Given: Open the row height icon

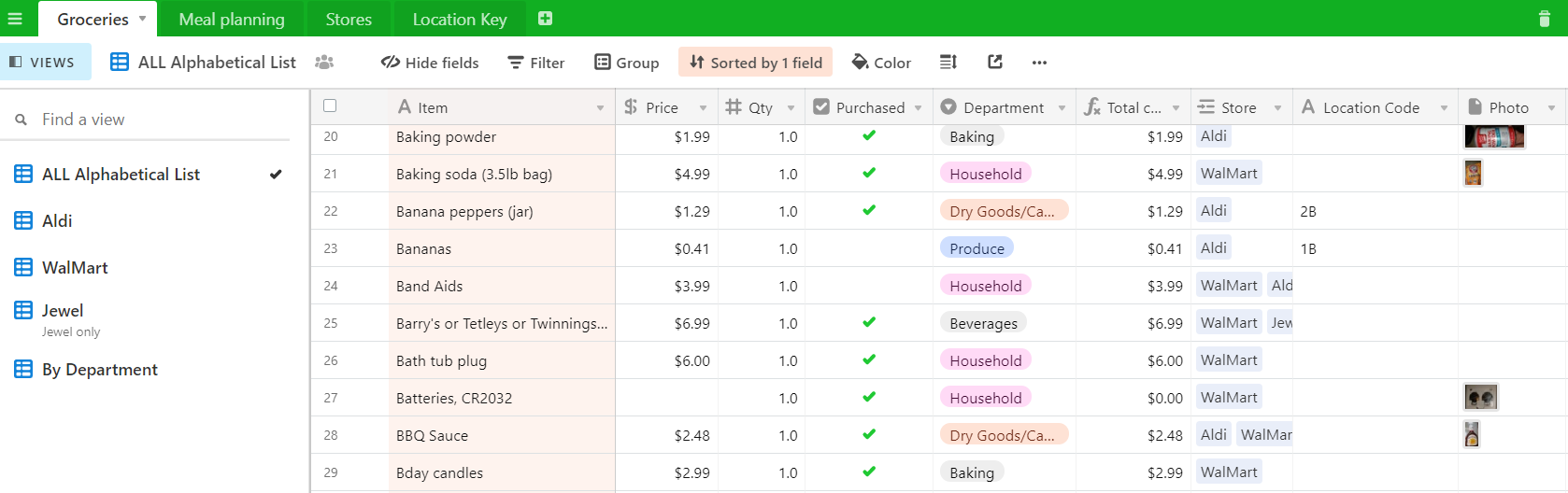Looking at the screenshot, I should (948, 63).
